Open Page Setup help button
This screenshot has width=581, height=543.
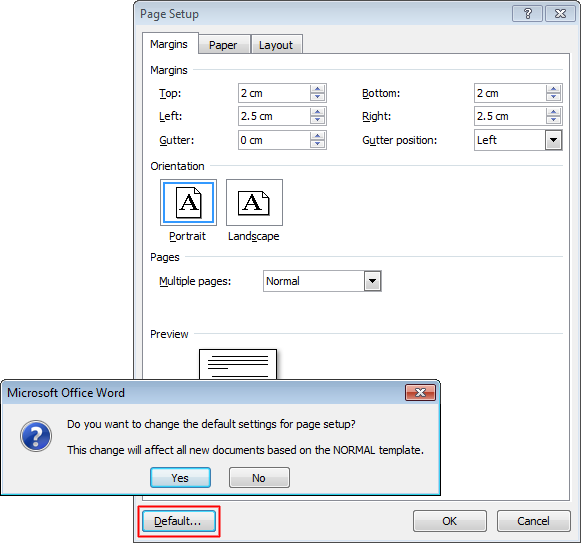pos(527,14)
